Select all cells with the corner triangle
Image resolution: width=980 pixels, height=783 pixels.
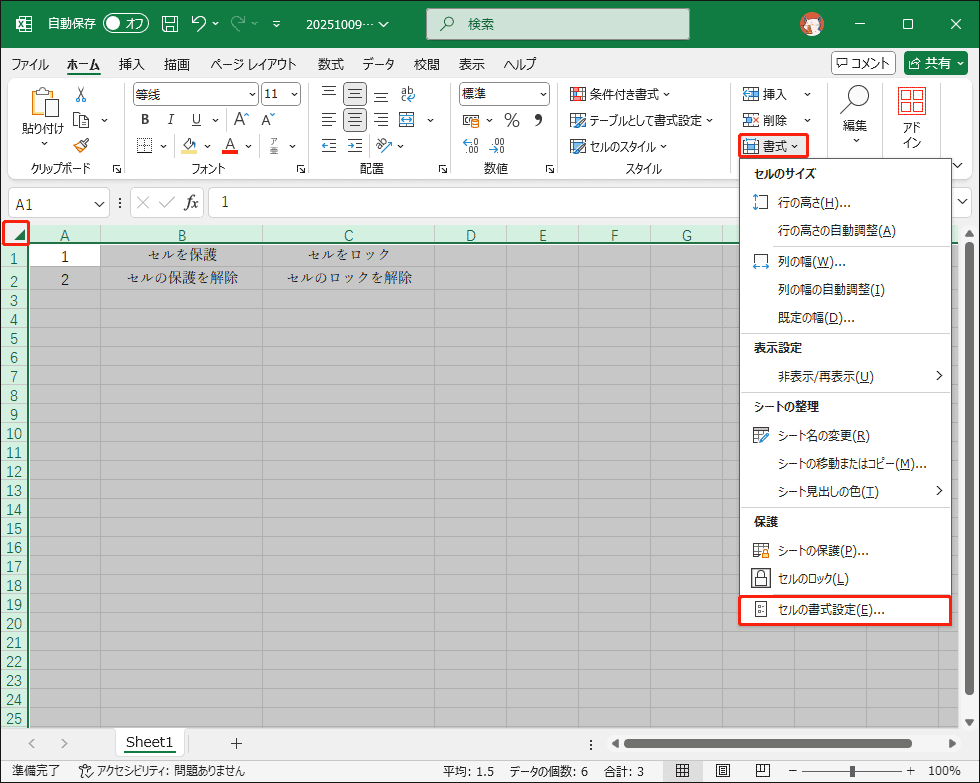(x=16, y=234)
